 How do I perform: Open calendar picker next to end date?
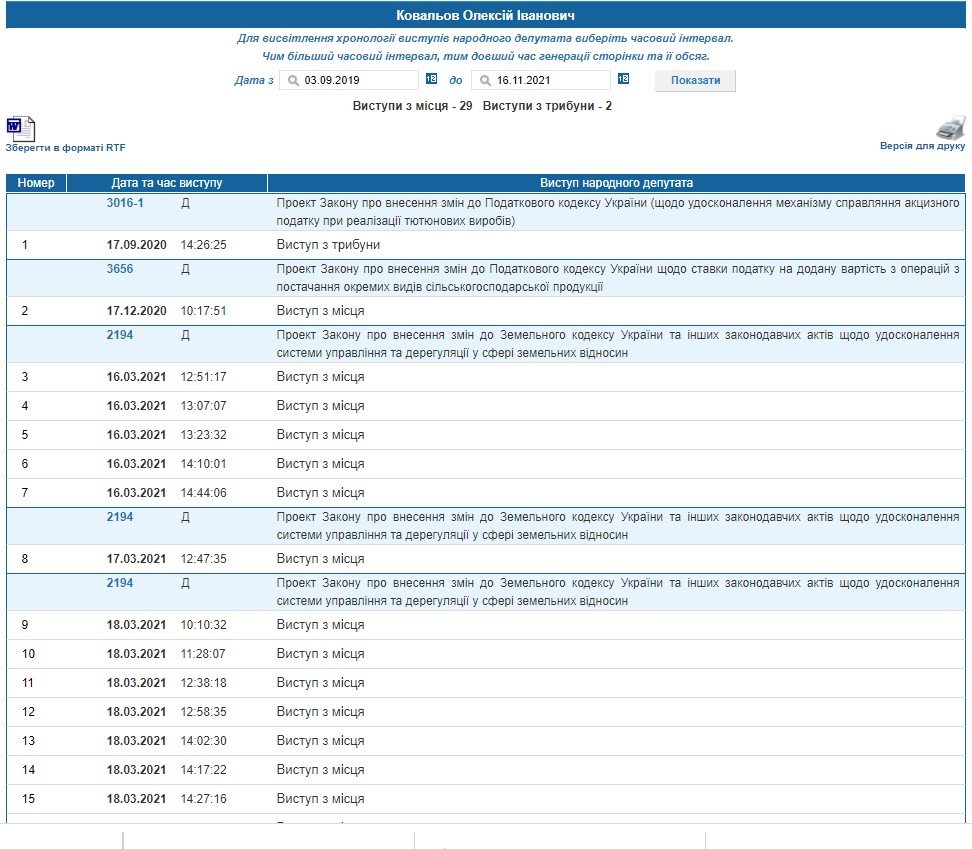(623, 79)
